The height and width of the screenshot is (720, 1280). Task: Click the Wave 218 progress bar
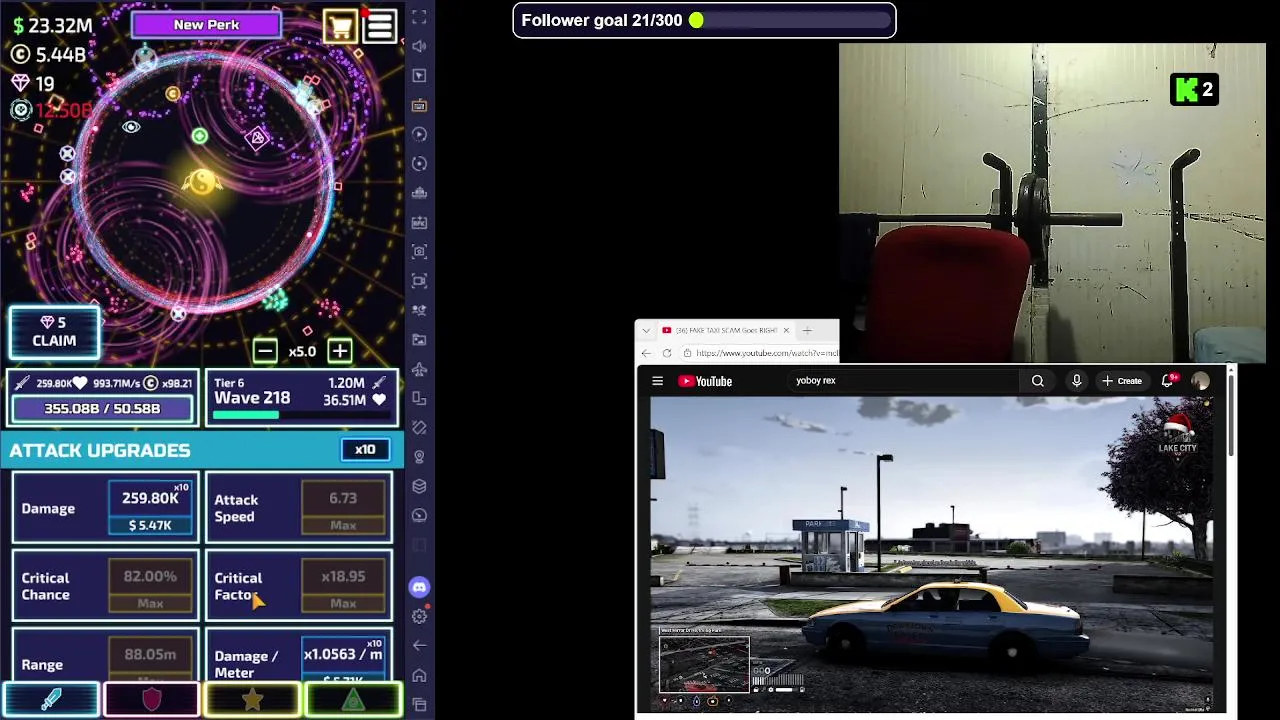point(300,415)
